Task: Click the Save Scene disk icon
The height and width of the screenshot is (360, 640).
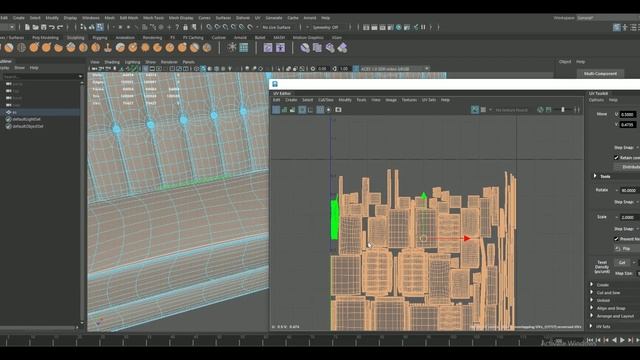Action: 44,27
